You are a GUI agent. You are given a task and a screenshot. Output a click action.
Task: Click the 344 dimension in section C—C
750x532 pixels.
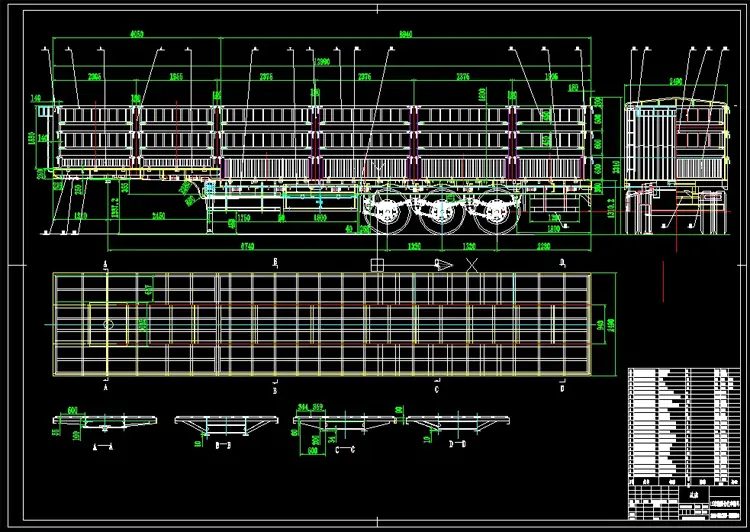click(303, 407)
